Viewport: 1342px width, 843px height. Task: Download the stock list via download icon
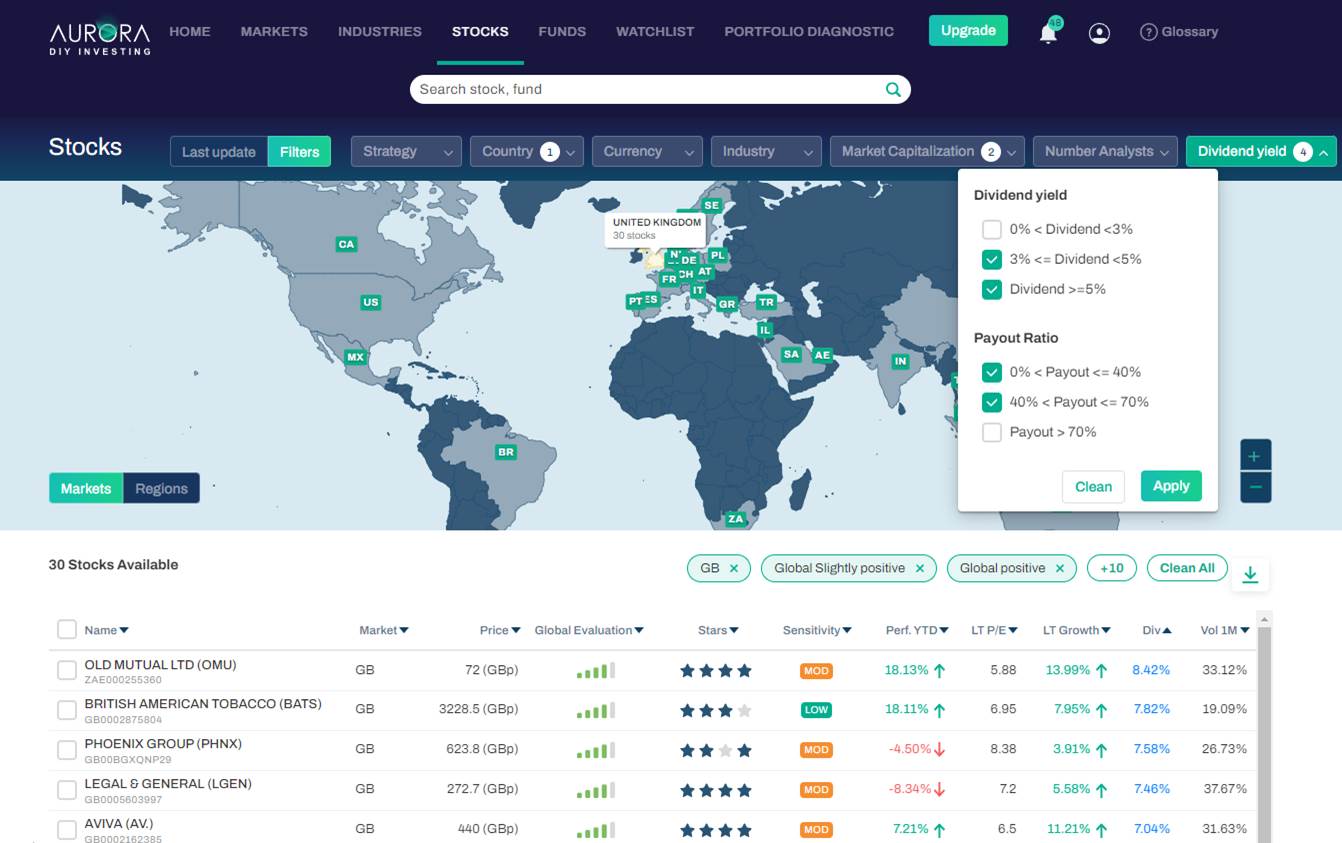[x=1250, y=574]
